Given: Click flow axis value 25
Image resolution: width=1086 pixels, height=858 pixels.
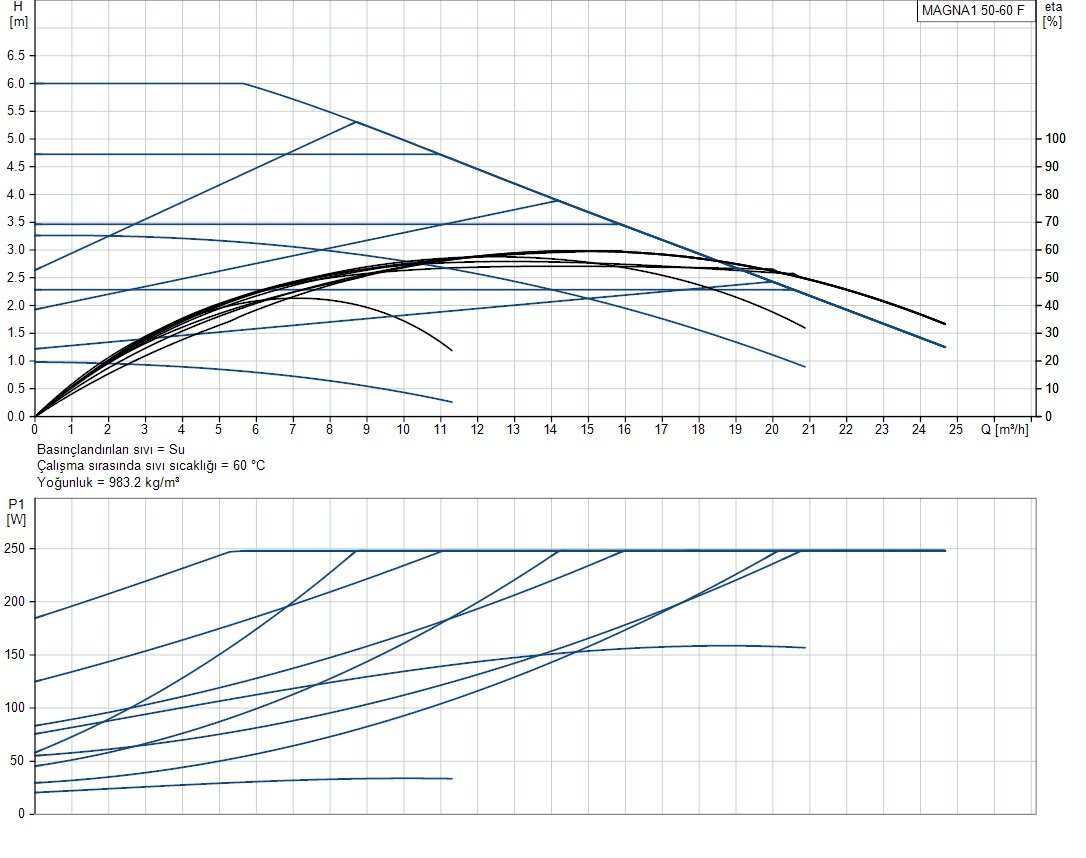Looking at the screenshot, I should (956, 429).
